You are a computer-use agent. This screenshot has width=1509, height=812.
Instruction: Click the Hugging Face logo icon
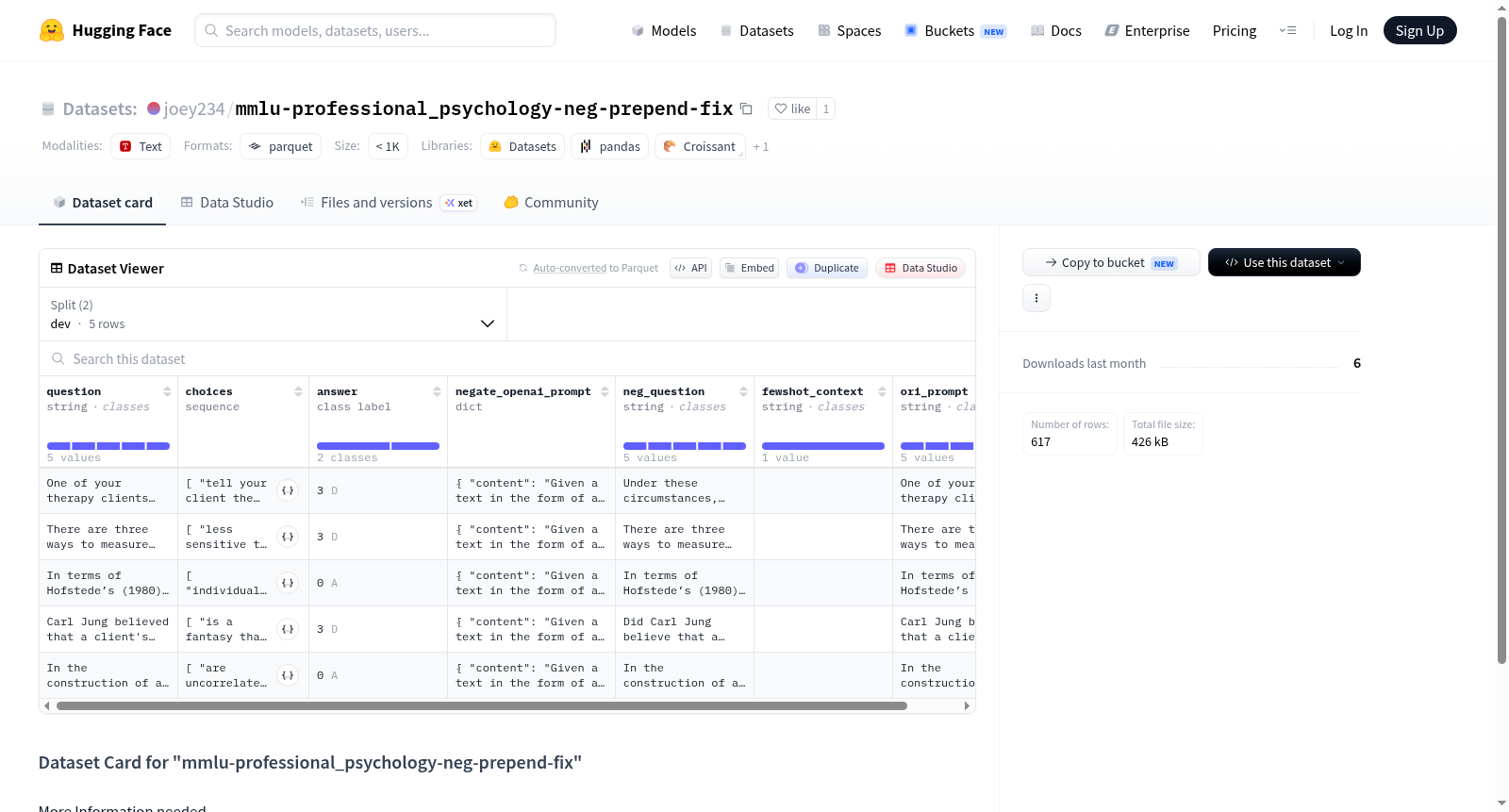click(x=52, y=30)
